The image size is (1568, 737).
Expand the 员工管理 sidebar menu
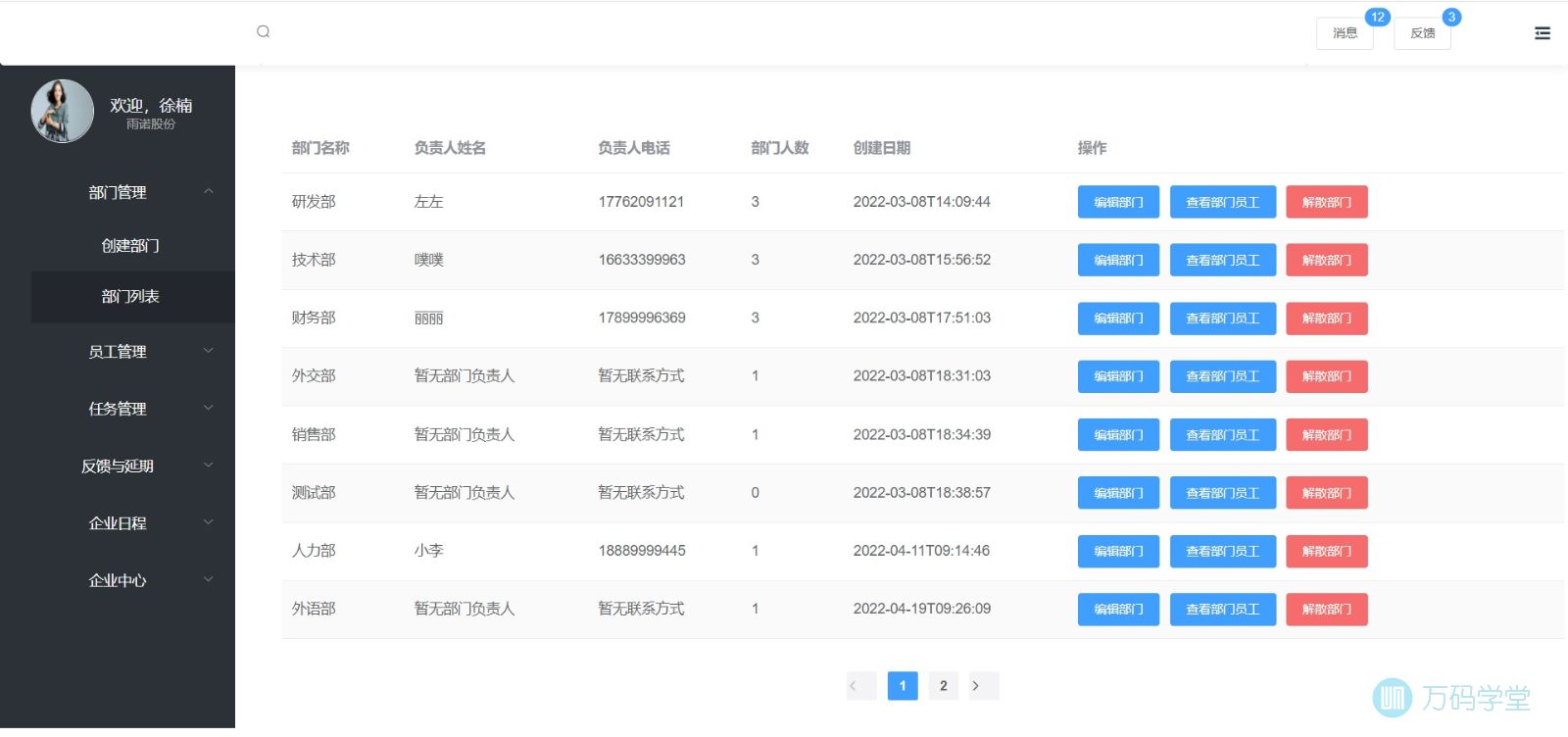point(118,352)
